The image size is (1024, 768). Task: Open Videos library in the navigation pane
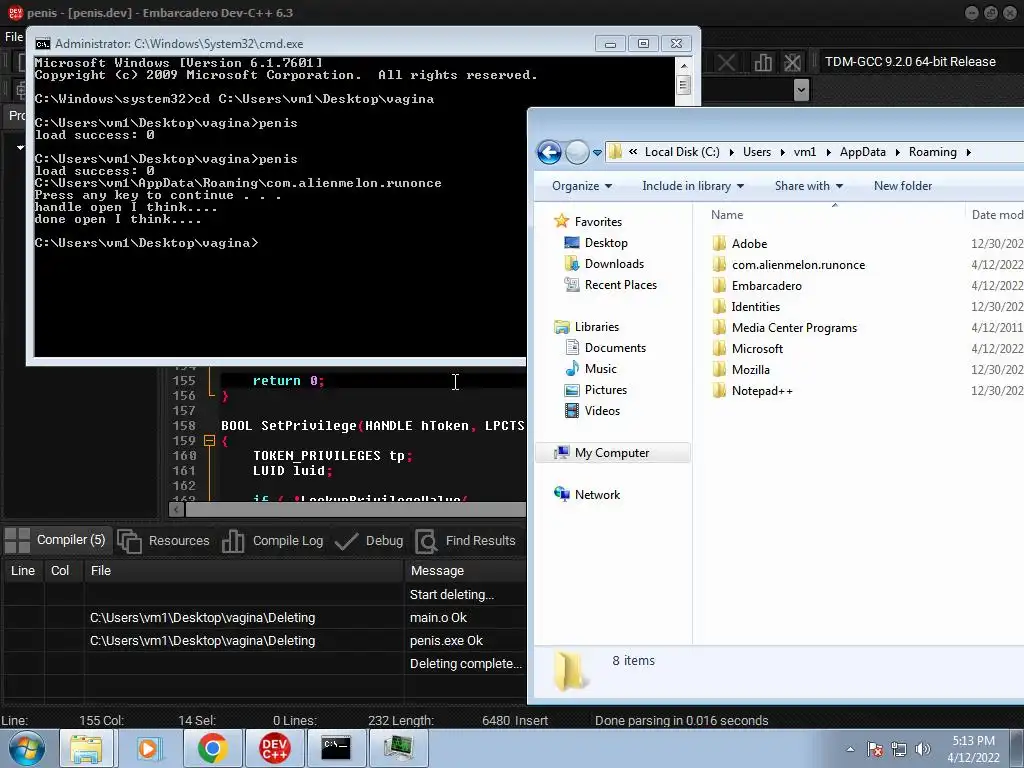(x=601, y=411)
